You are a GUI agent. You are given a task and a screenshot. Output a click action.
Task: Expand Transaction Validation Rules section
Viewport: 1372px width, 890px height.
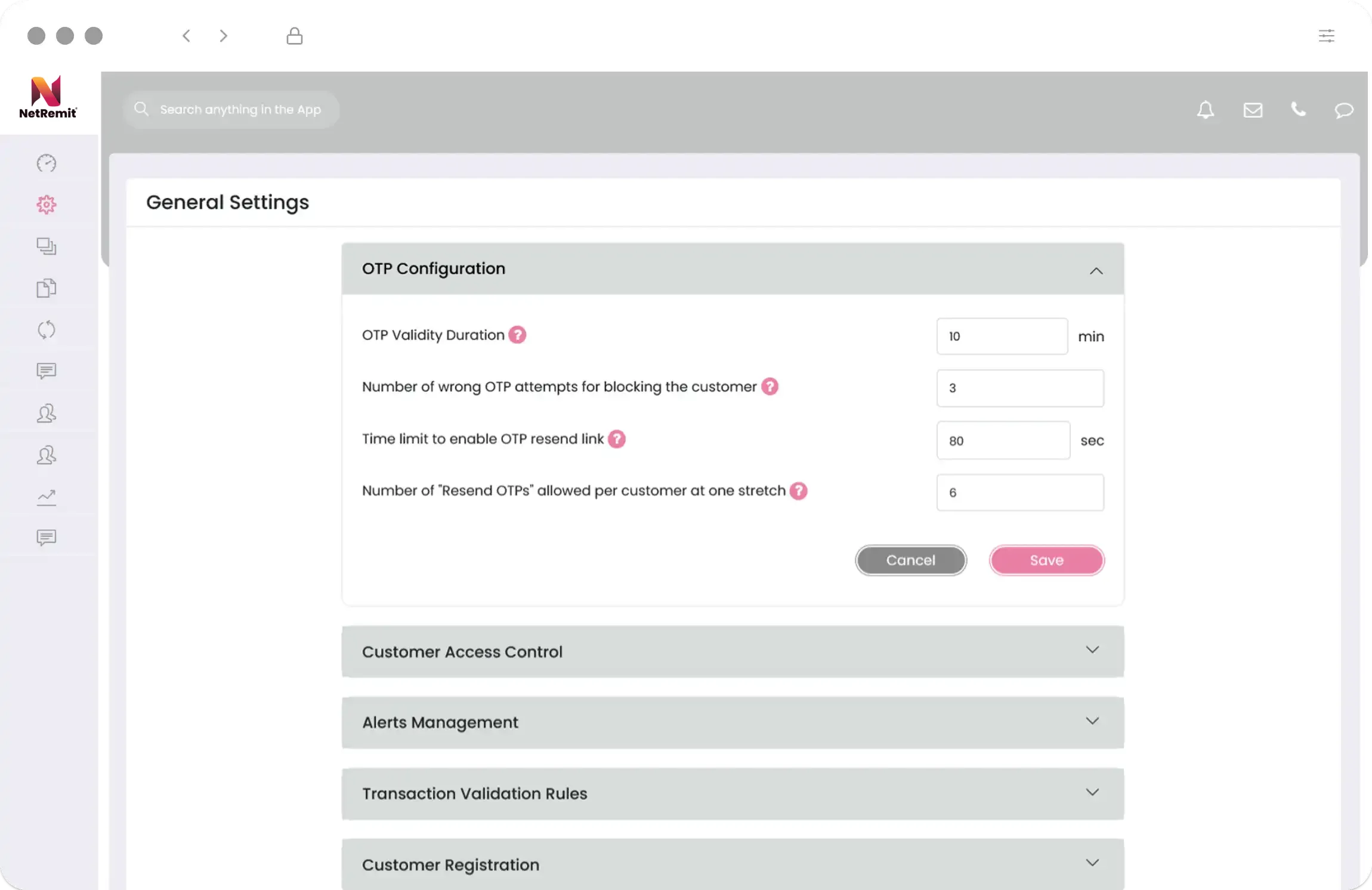click(1092, 792)
